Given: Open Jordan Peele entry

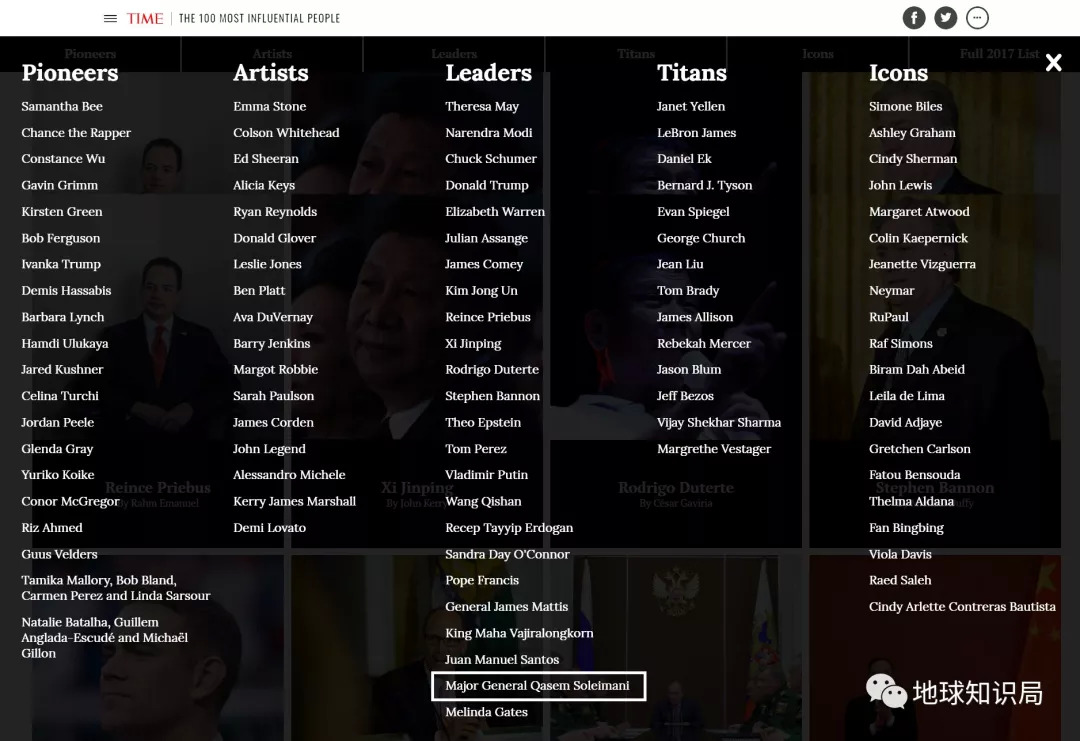Looking at the screenshot, I should (57, 422).
